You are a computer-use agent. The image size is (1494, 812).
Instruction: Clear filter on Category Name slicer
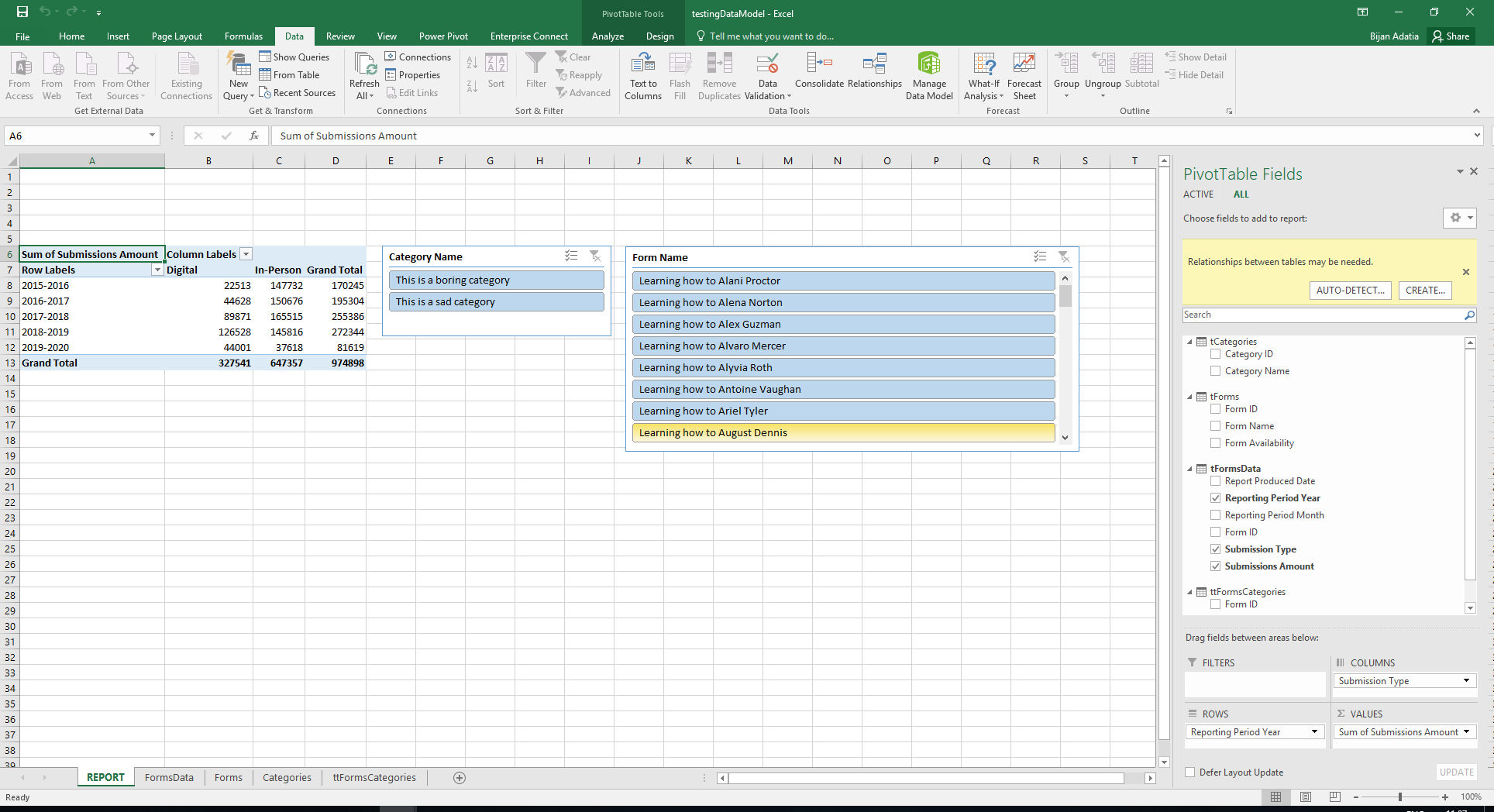click(595, 256)
